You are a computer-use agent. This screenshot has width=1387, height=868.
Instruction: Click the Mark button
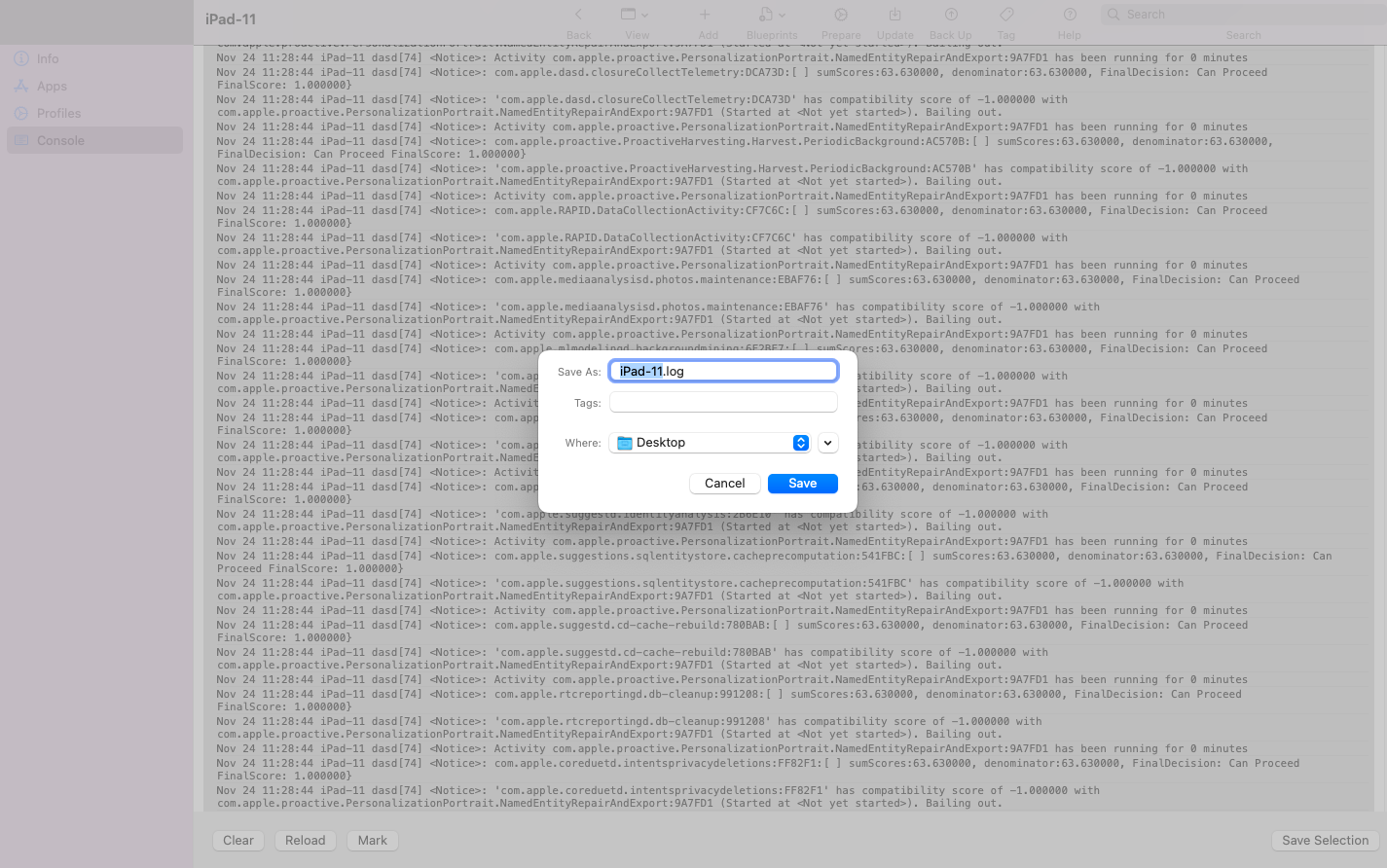pyautogui.click(x=373, y=841)
